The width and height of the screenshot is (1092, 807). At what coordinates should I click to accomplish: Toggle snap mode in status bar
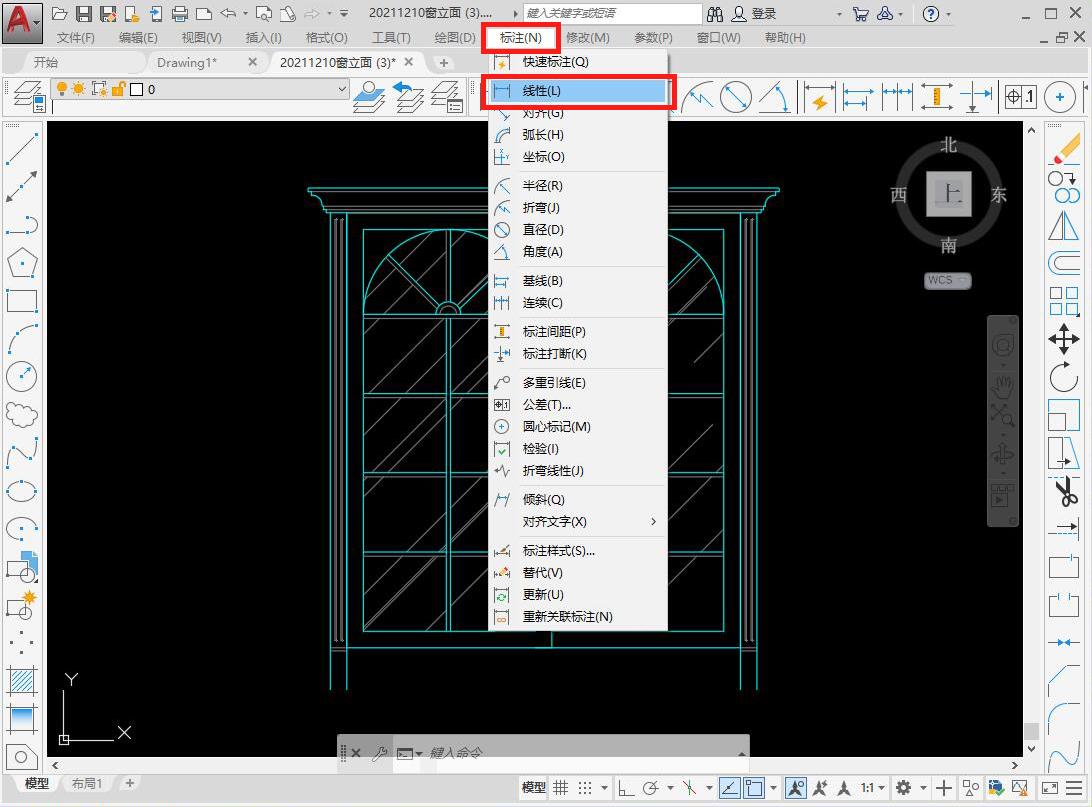point(585,788)
